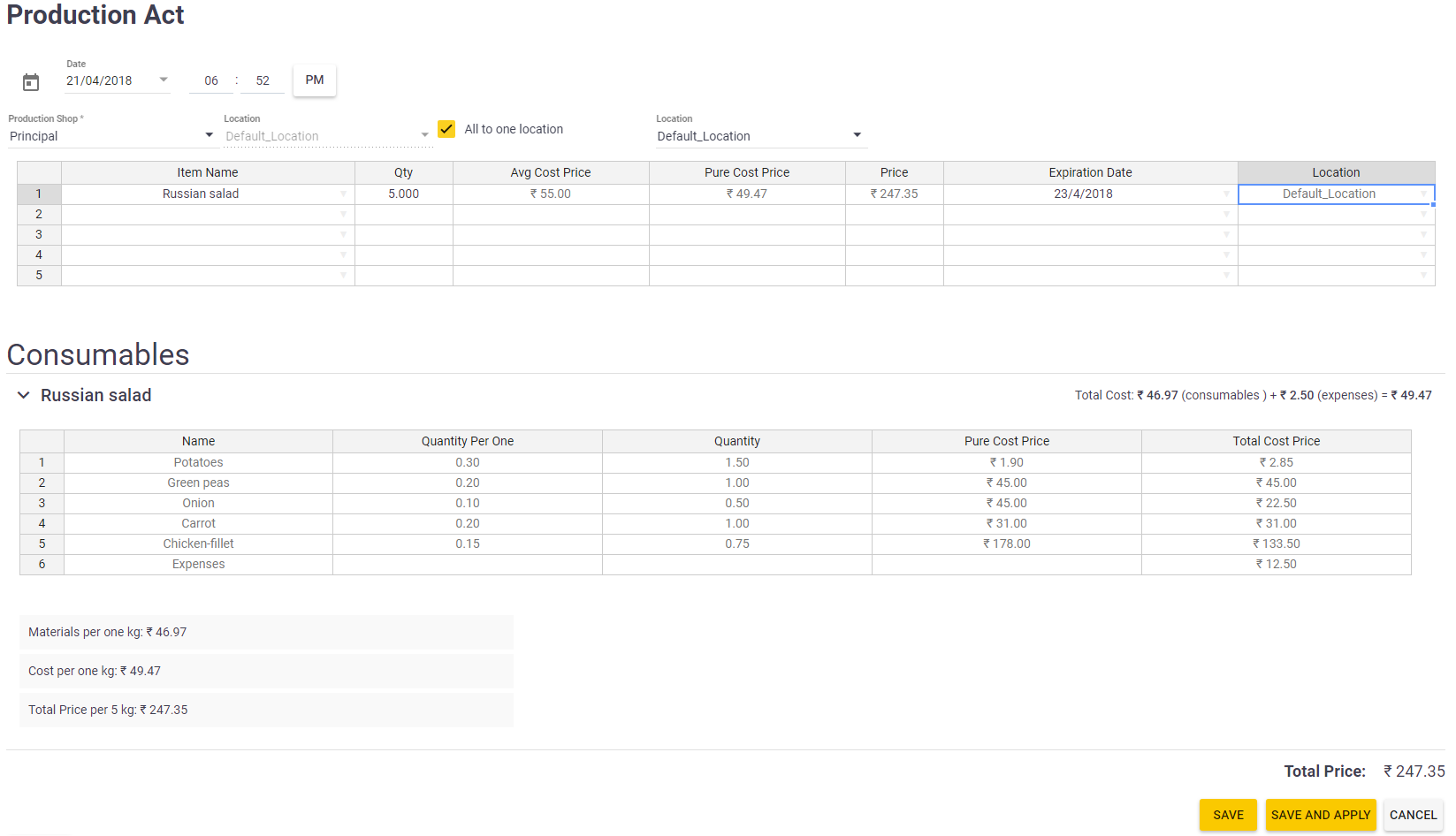The width and height of the screenshot is (1456, 836).
Task: Click the Save and Apply button
Action: (x=1321, y=815)
